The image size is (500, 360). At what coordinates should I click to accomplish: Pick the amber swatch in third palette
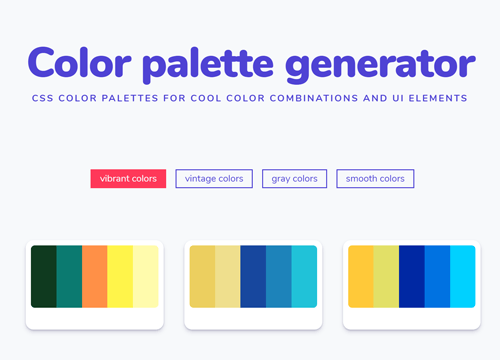tap(361, 276)
